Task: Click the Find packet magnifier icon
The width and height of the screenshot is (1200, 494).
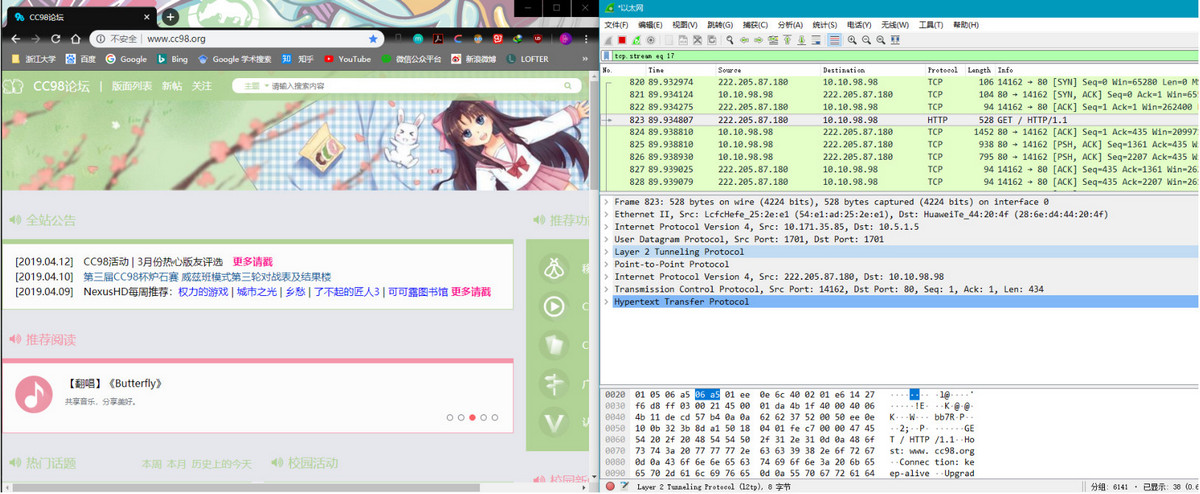Action: coord(730,40)
